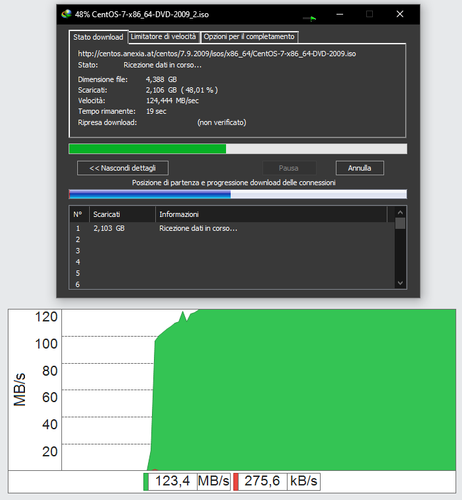Click the file size value 4,388 GB
This screenshot has width=462, height=500.
pyautogui.click(x=161, y=79)
